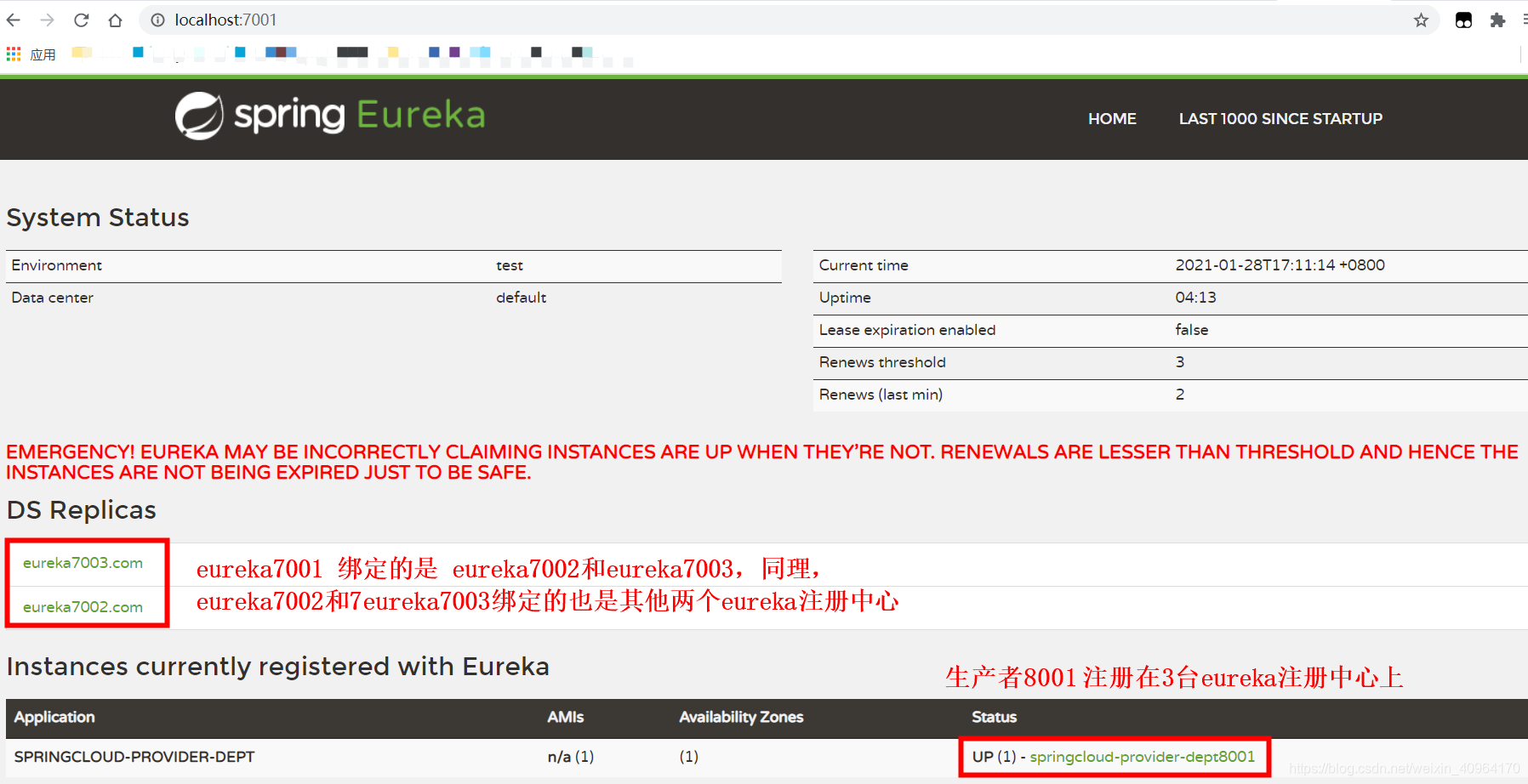The height and width of the screenshot is (784, 1528).
Task: Open the browser home page icon
Action: tap(115, 20)
